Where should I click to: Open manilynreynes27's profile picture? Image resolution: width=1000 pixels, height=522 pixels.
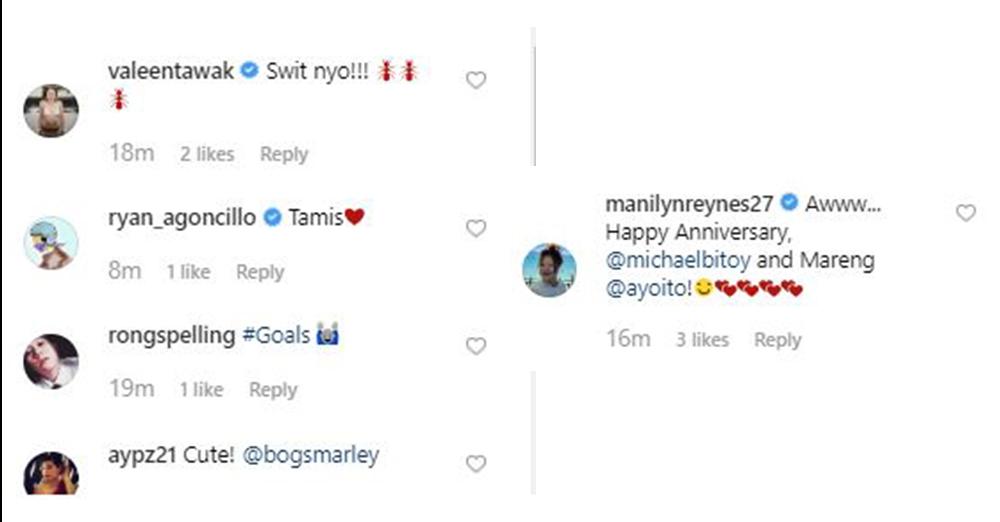coord(550,270)
